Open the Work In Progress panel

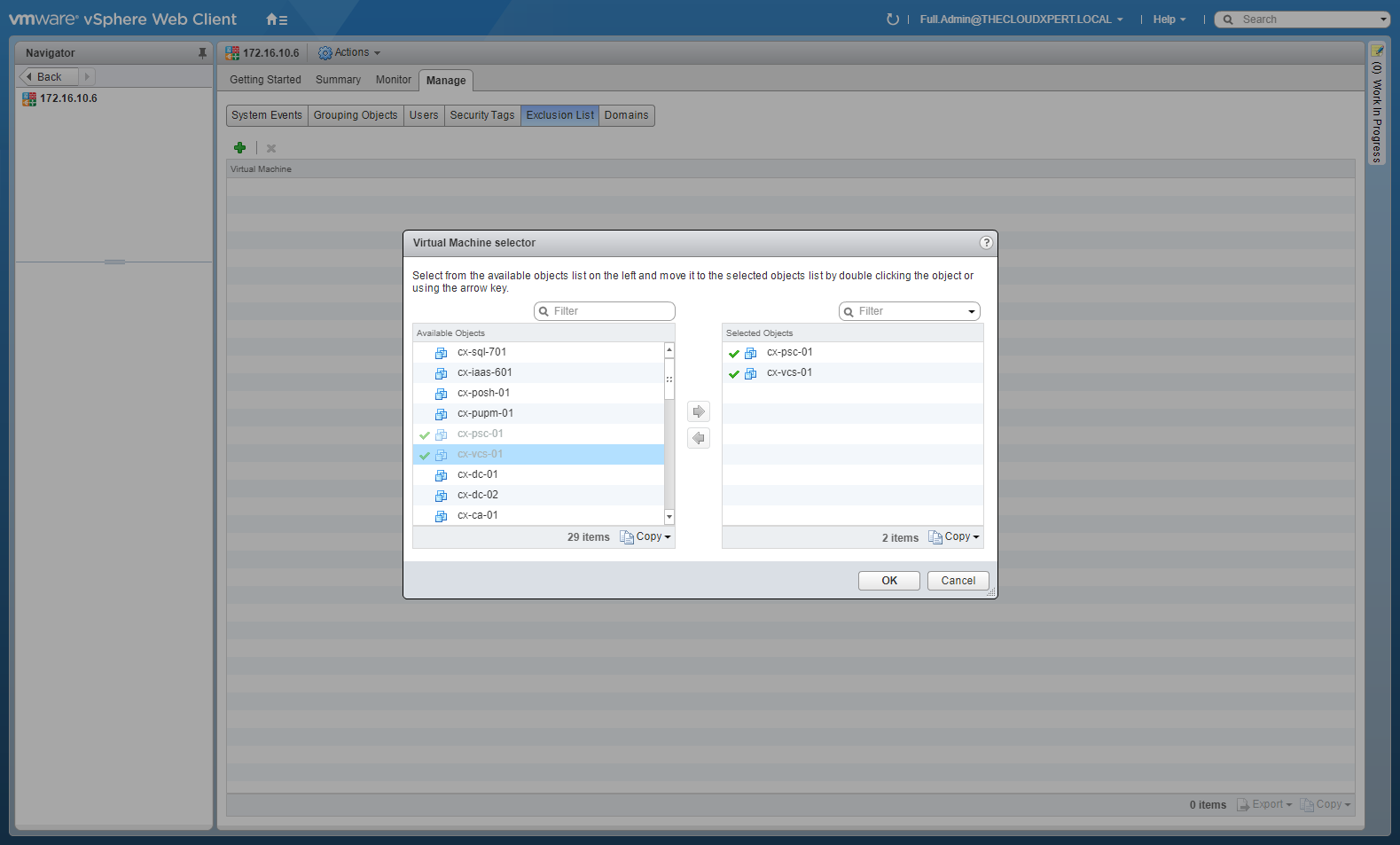pyautogui.click(x=1376, y=106)
